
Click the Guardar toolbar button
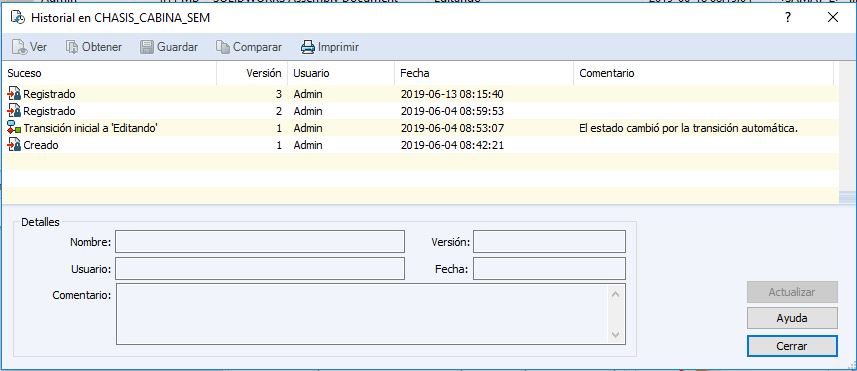(169, 47)
